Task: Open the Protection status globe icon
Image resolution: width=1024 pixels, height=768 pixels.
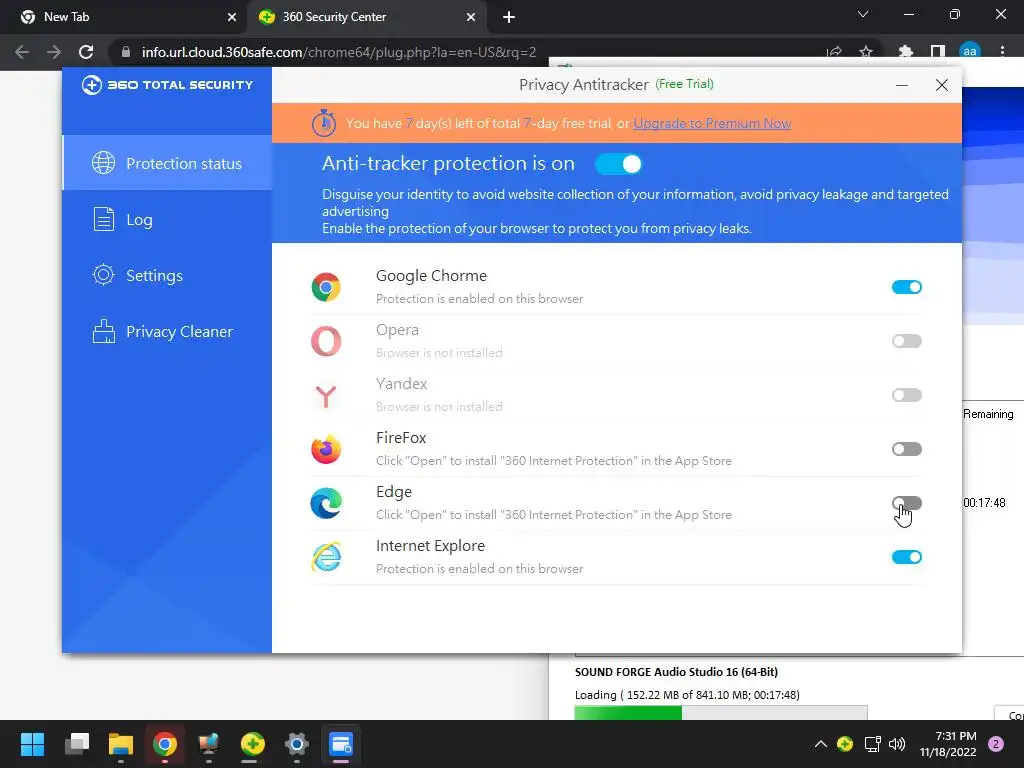Action: click(103, 163)
